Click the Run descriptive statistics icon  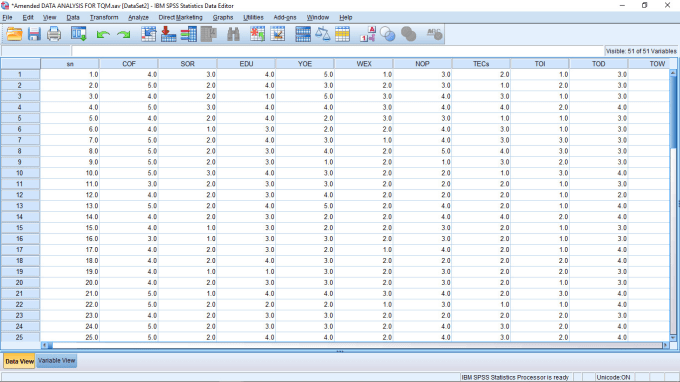[x=209, y=34]
